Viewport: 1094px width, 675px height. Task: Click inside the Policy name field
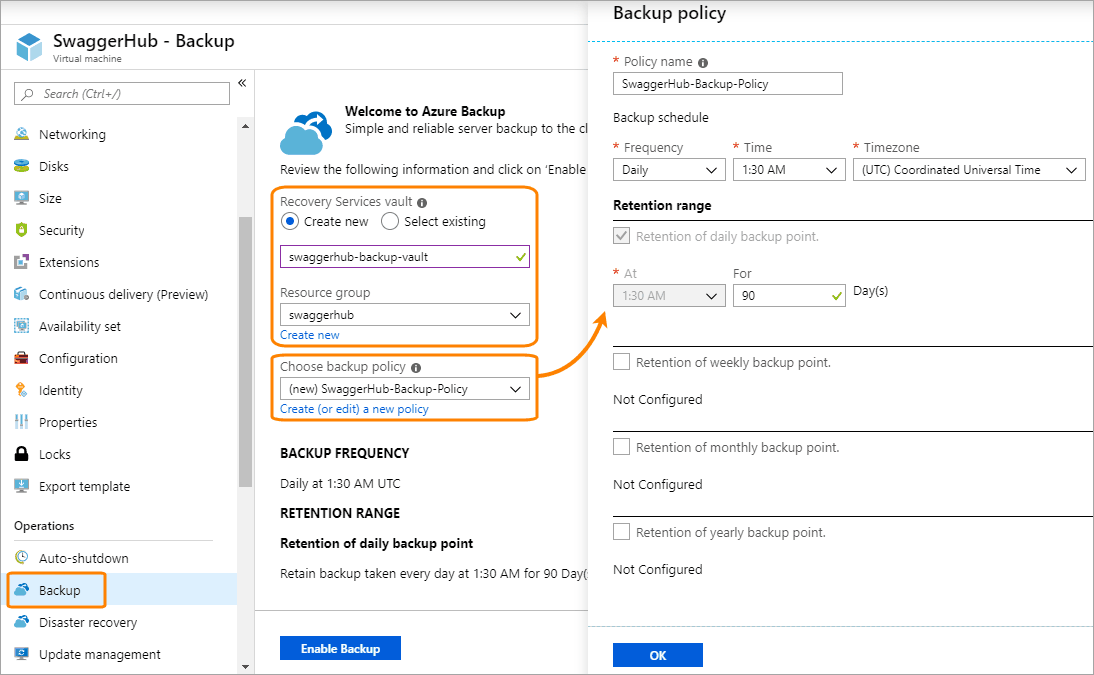tap(727, 83)
